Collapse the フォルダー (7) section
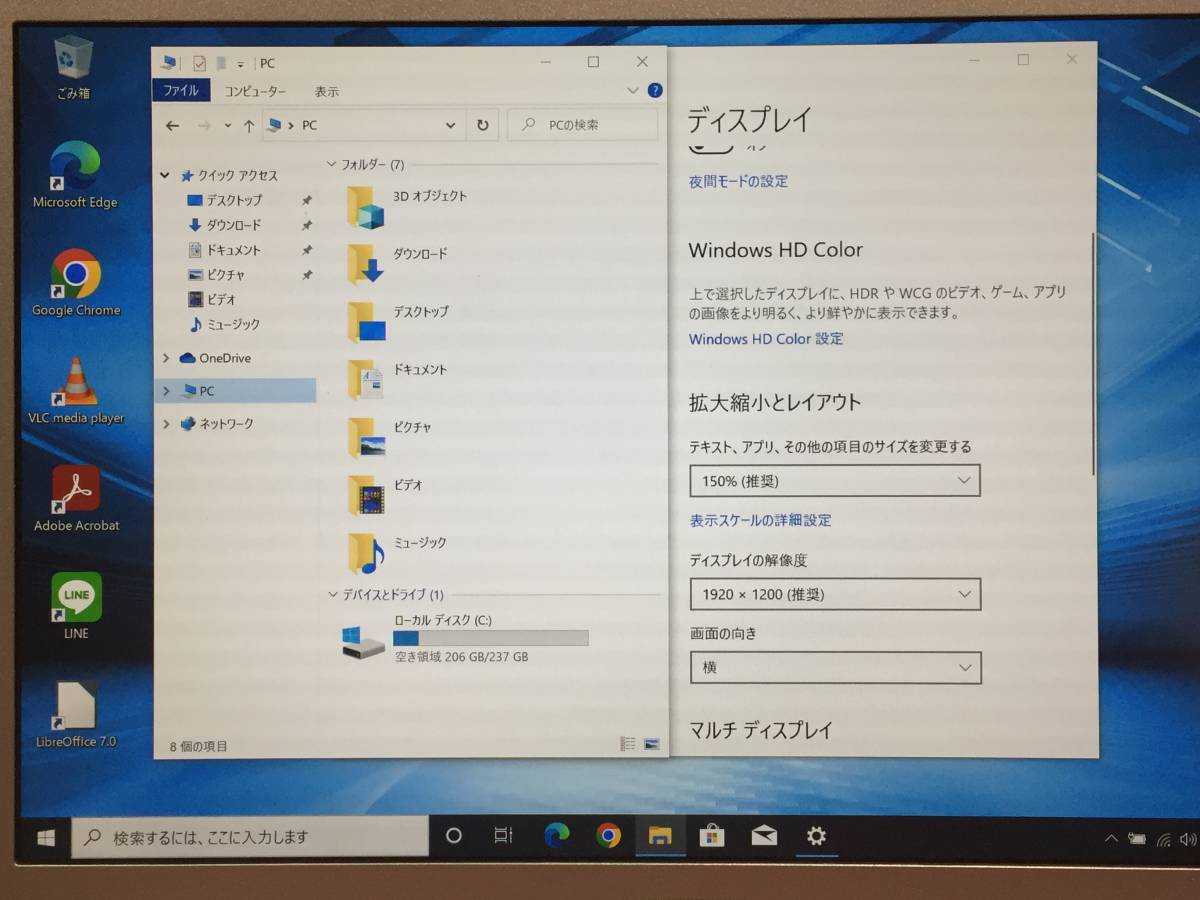This screenshot has height=900, width=1200. (x=331, y=163)
